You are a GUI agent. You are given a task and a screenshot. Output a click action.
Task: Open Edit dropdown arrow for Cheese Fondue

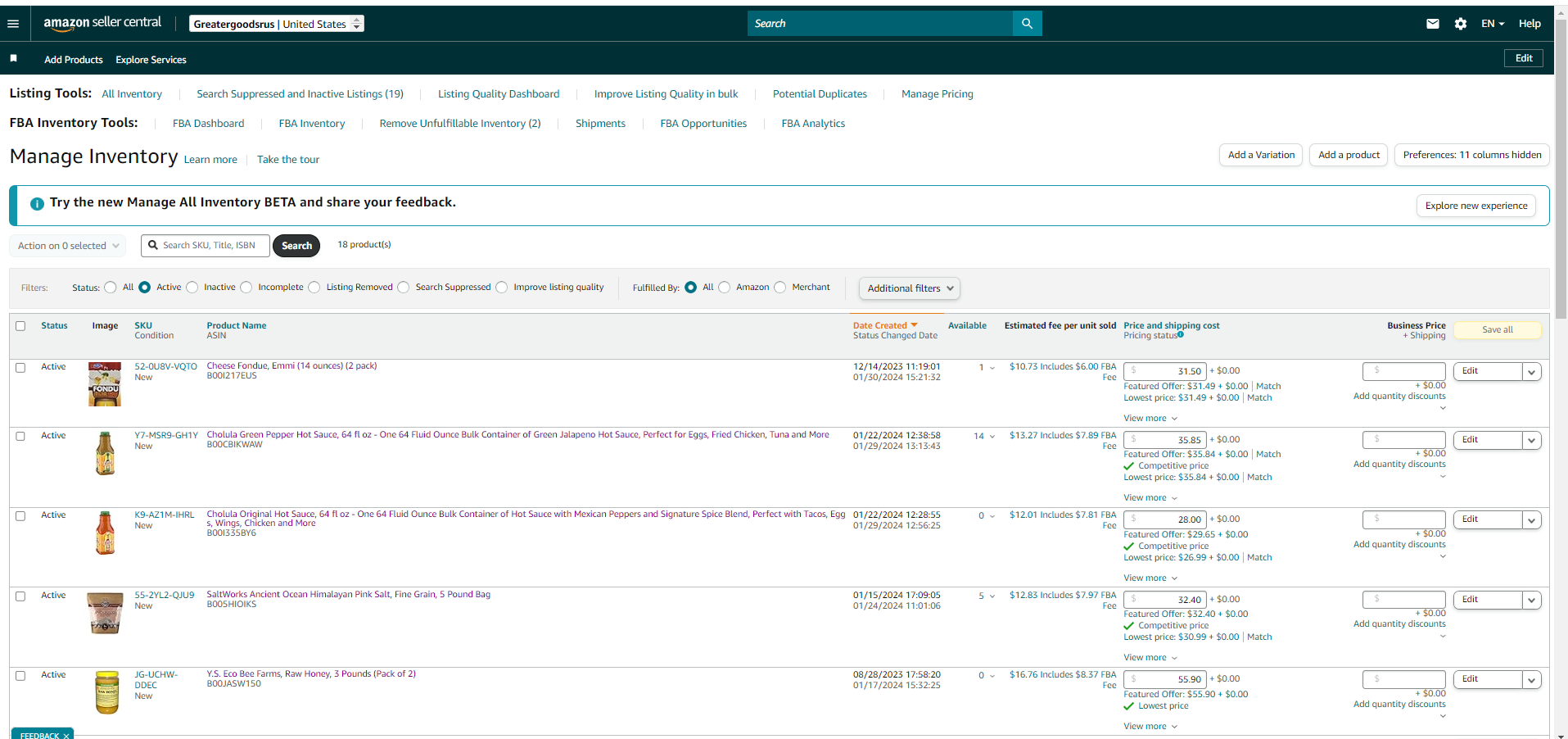pos(1531,372)
